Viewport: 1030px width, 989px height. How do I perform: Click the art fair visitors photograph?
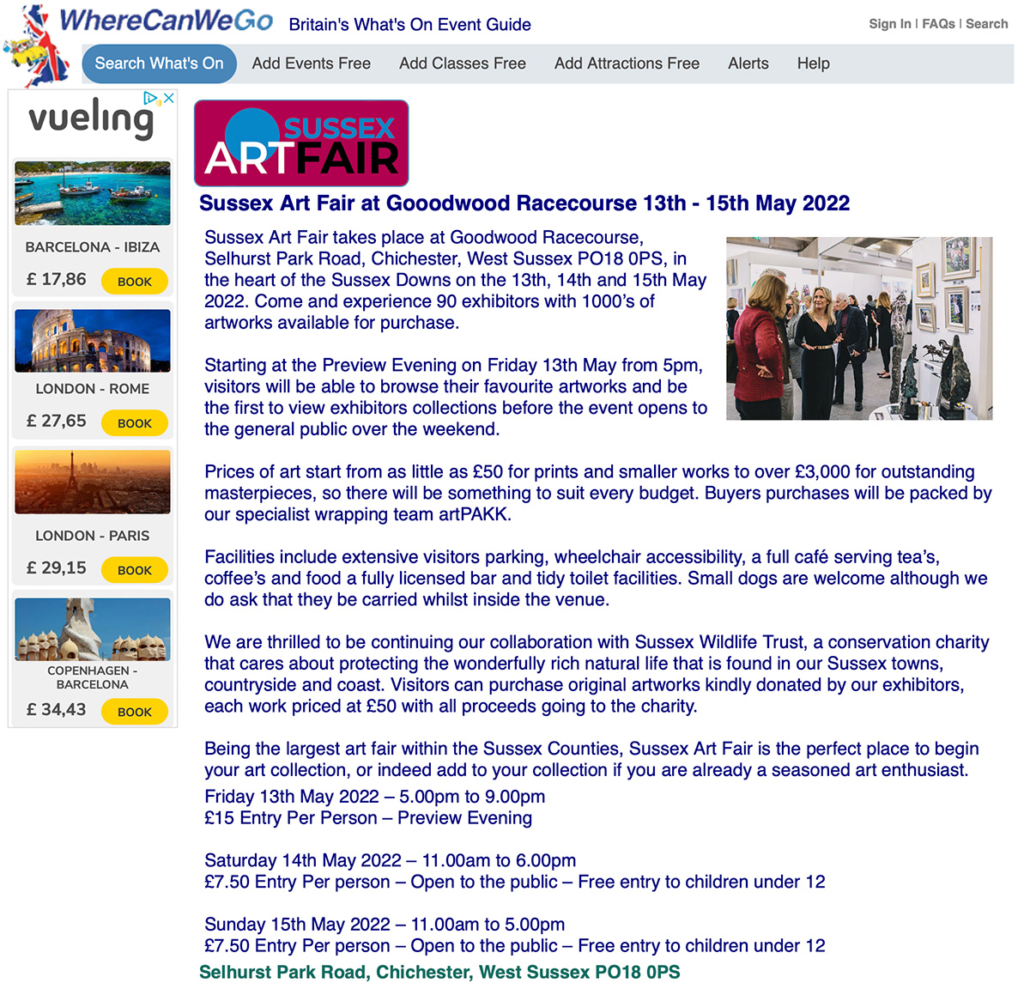point(859,328)
